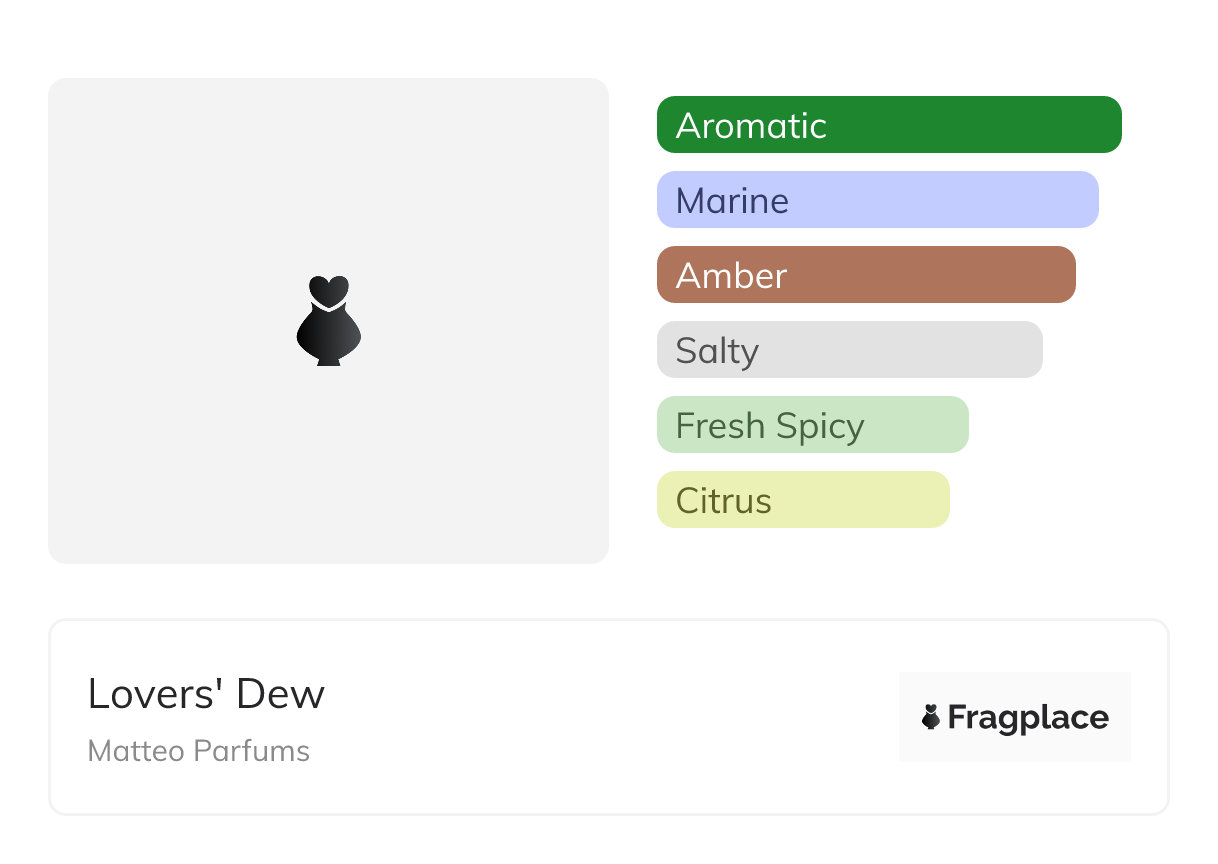Click the "Citrus" text label
This screenshot has height=864, width=1218.
coord(723,501)
